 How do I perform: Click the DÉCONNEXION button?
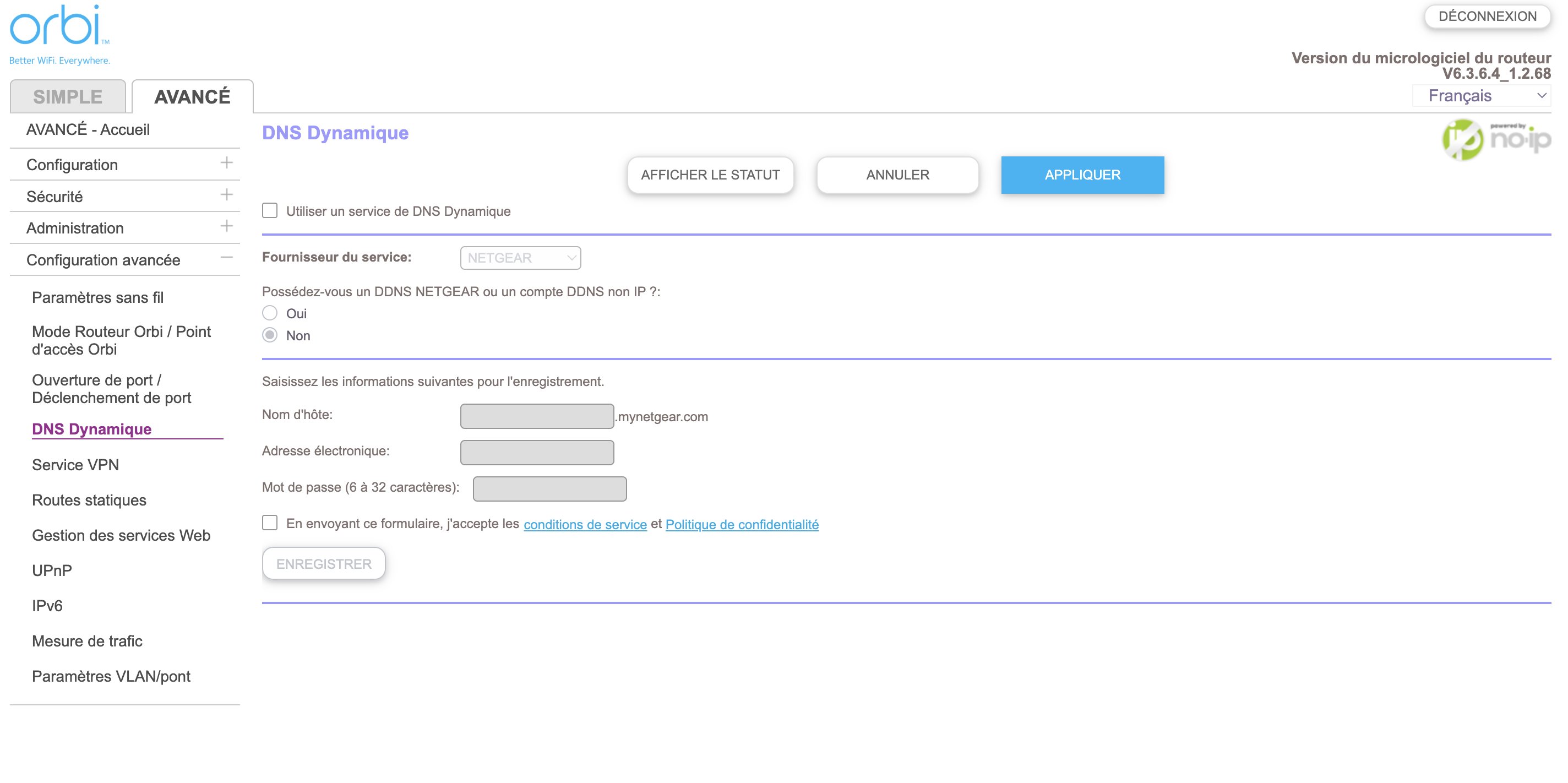click(1487, 17)
